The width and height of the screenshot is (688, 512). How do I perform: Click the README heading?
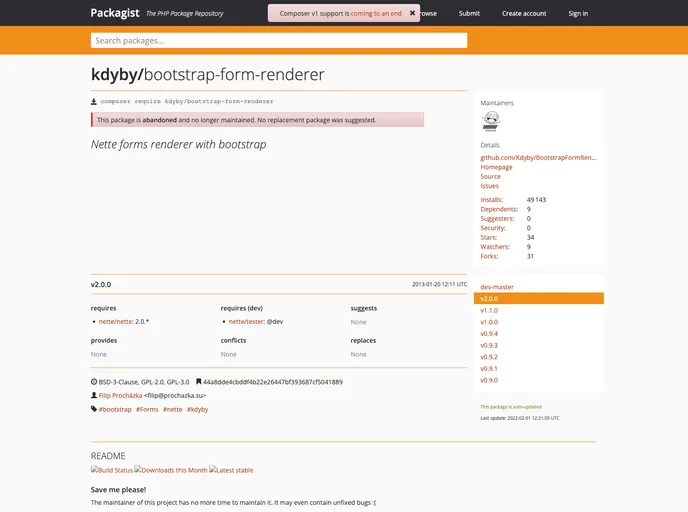tap(108, 456)
